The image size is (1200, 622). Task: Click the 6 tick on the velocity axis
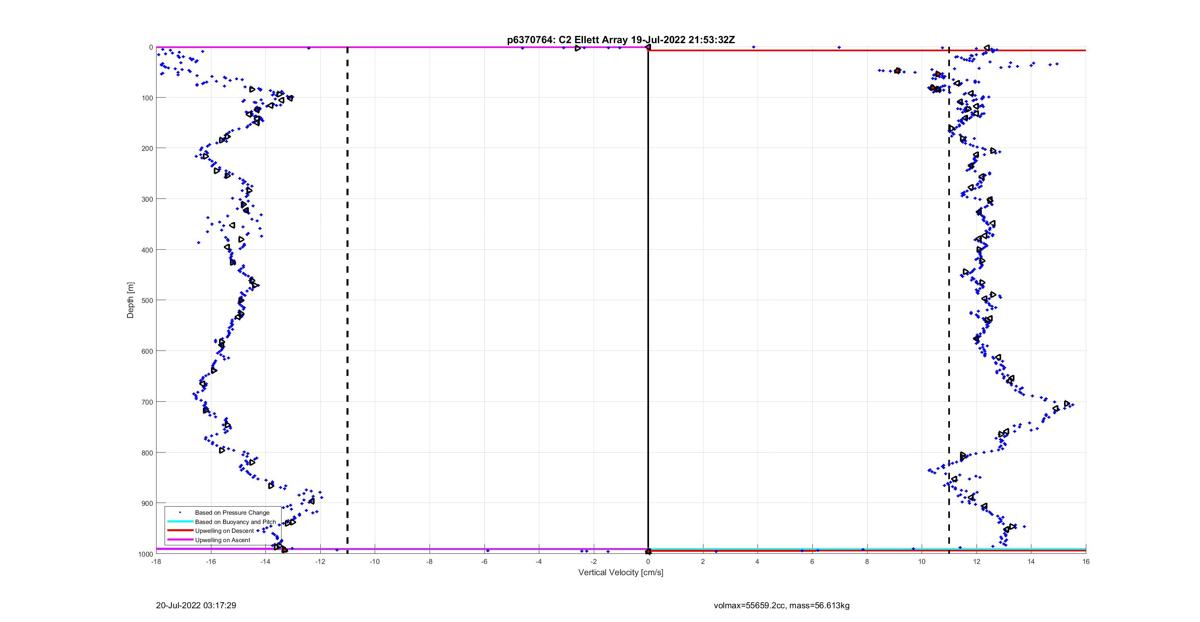coord(812,561)
